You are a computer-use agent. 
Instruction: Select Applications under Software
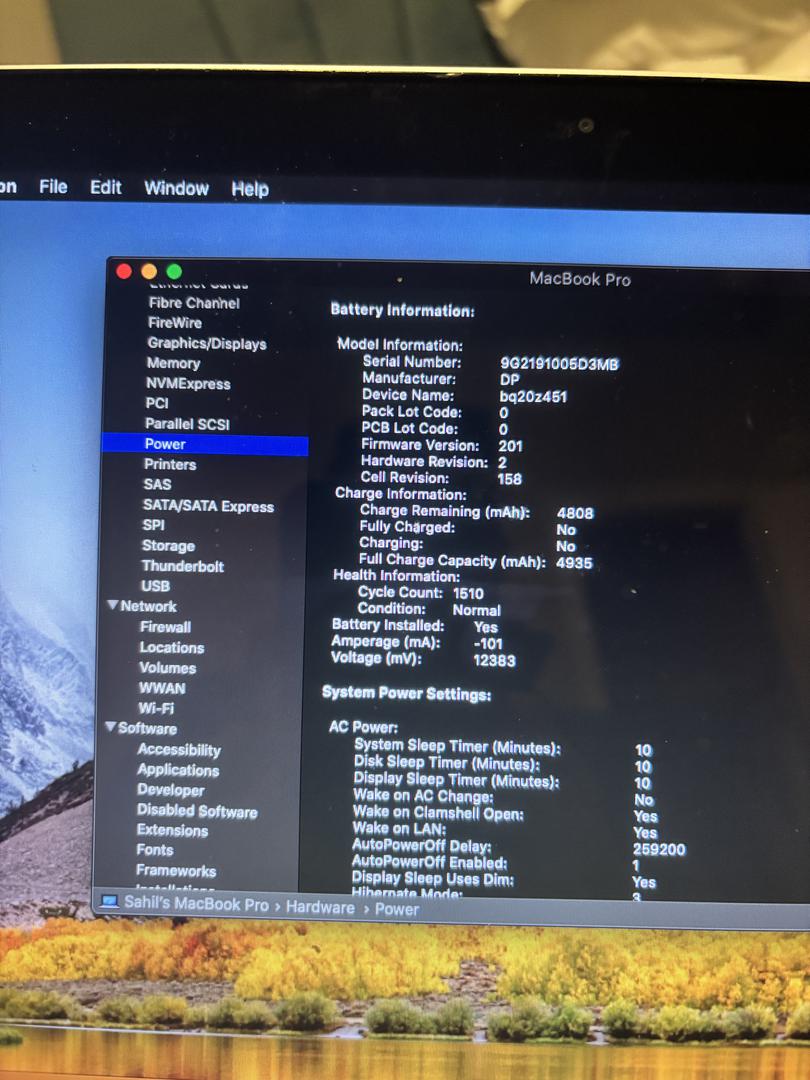coord(178,769)
